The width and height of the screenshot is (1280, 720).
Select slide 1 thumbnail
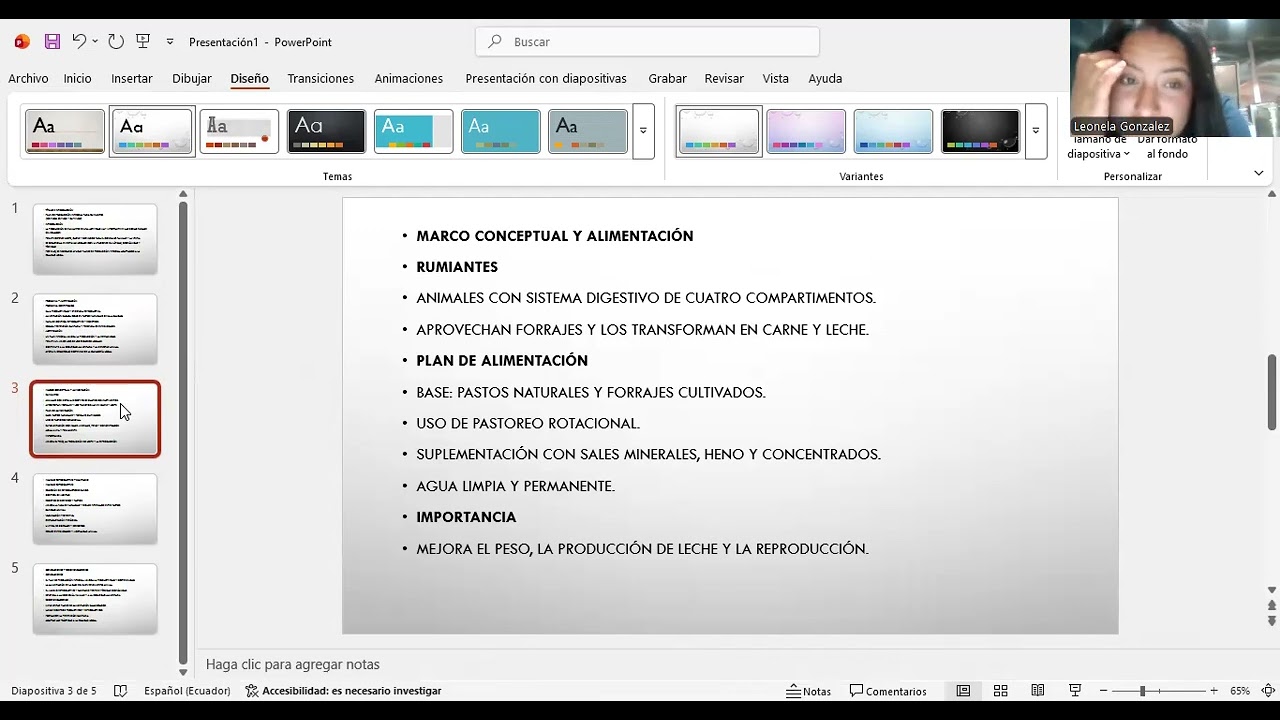point(95,239)
